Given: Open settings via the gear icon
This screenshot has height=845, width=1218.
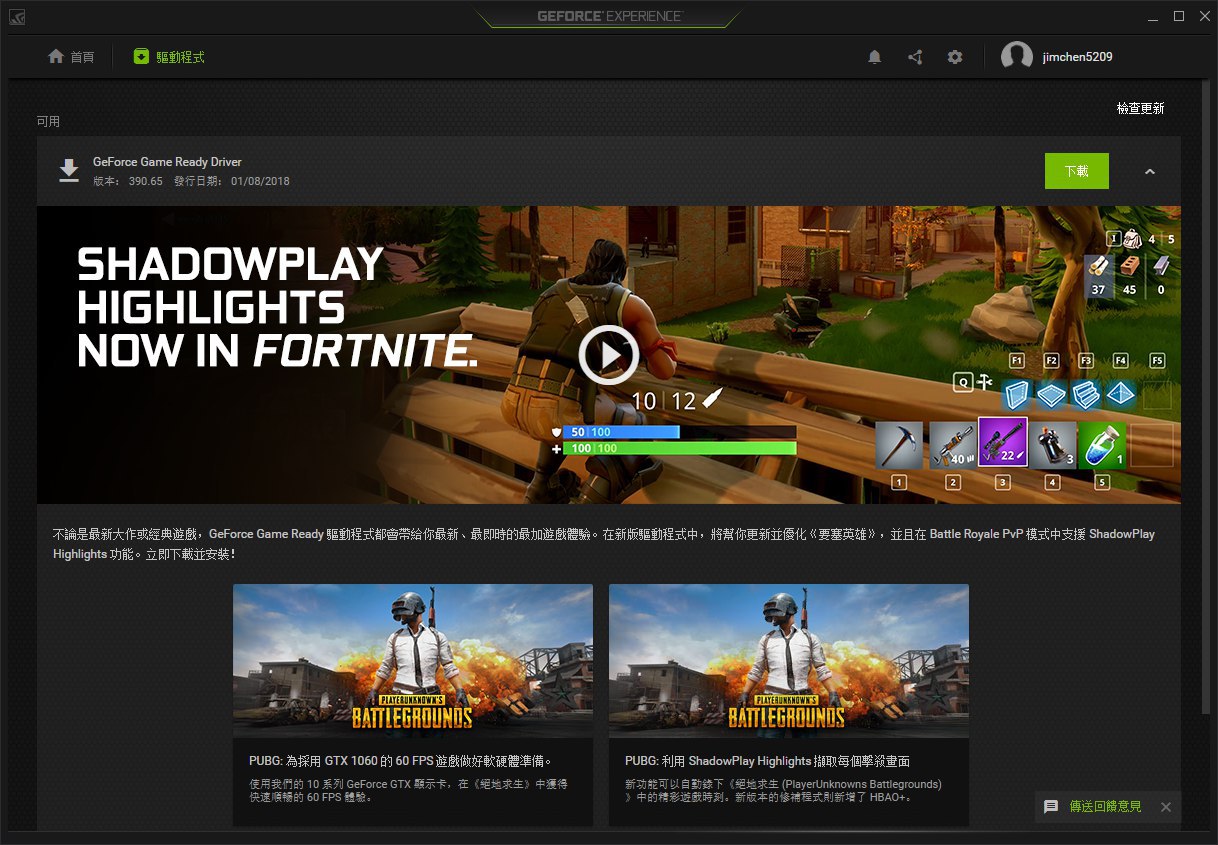Looking at the screenshot, I should [955, 57].
